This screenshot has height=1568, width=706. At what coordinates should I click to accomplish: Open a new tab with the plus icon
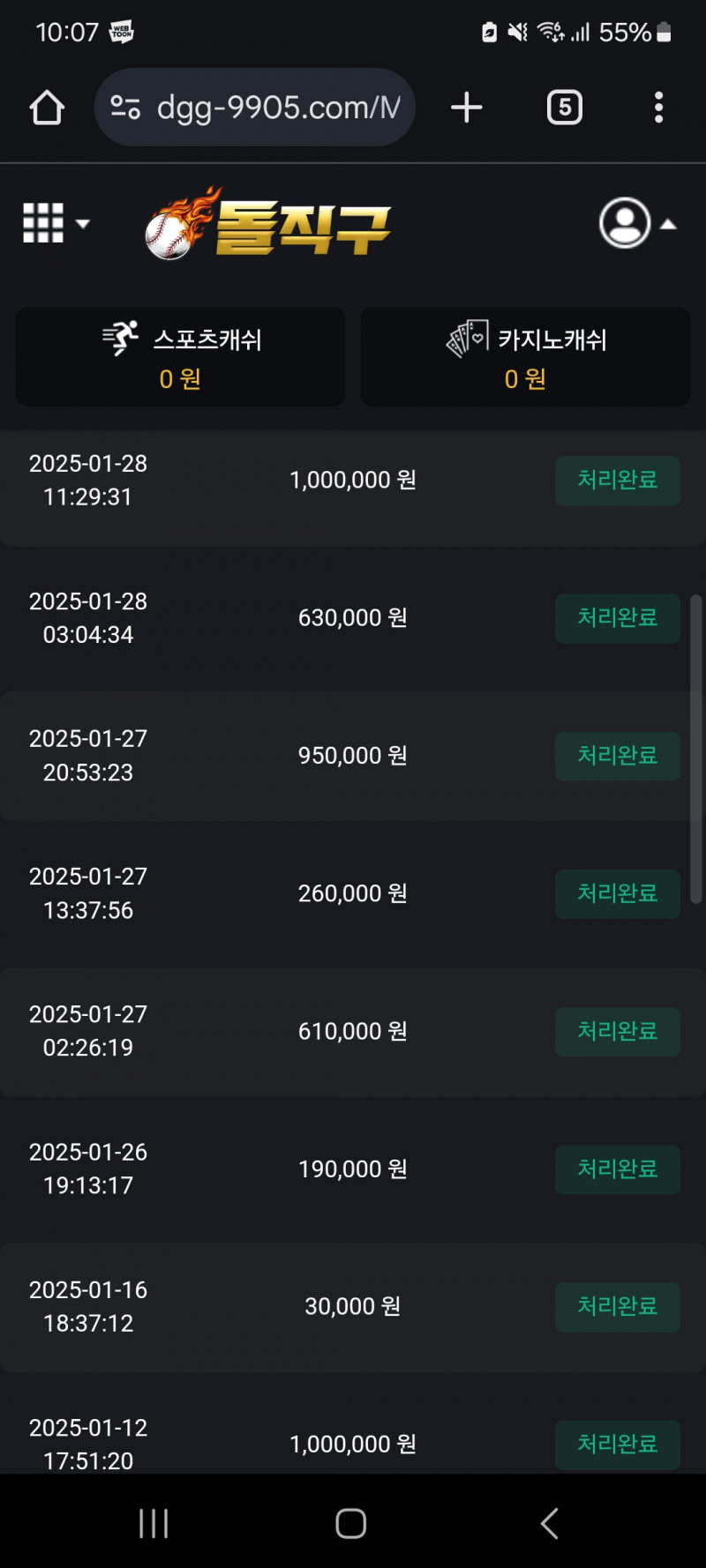(x=467, y=108)
